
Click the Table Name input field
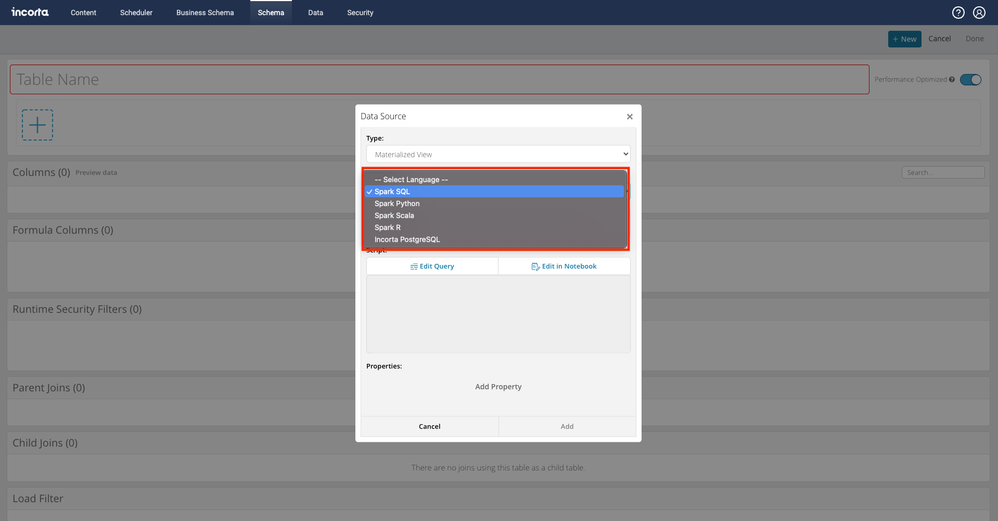point(440,80)
